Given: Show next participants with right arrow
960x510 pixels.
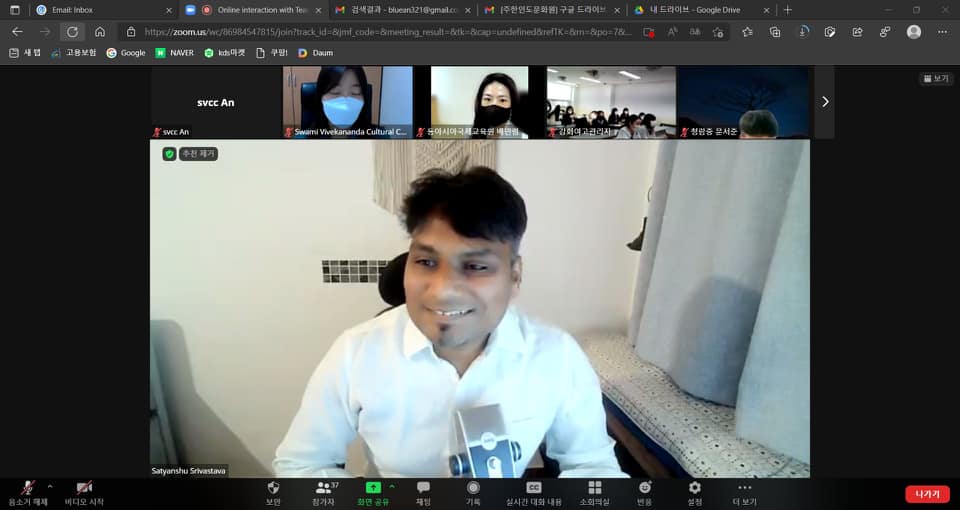Looking at the screenshot, I should point(825,101).
